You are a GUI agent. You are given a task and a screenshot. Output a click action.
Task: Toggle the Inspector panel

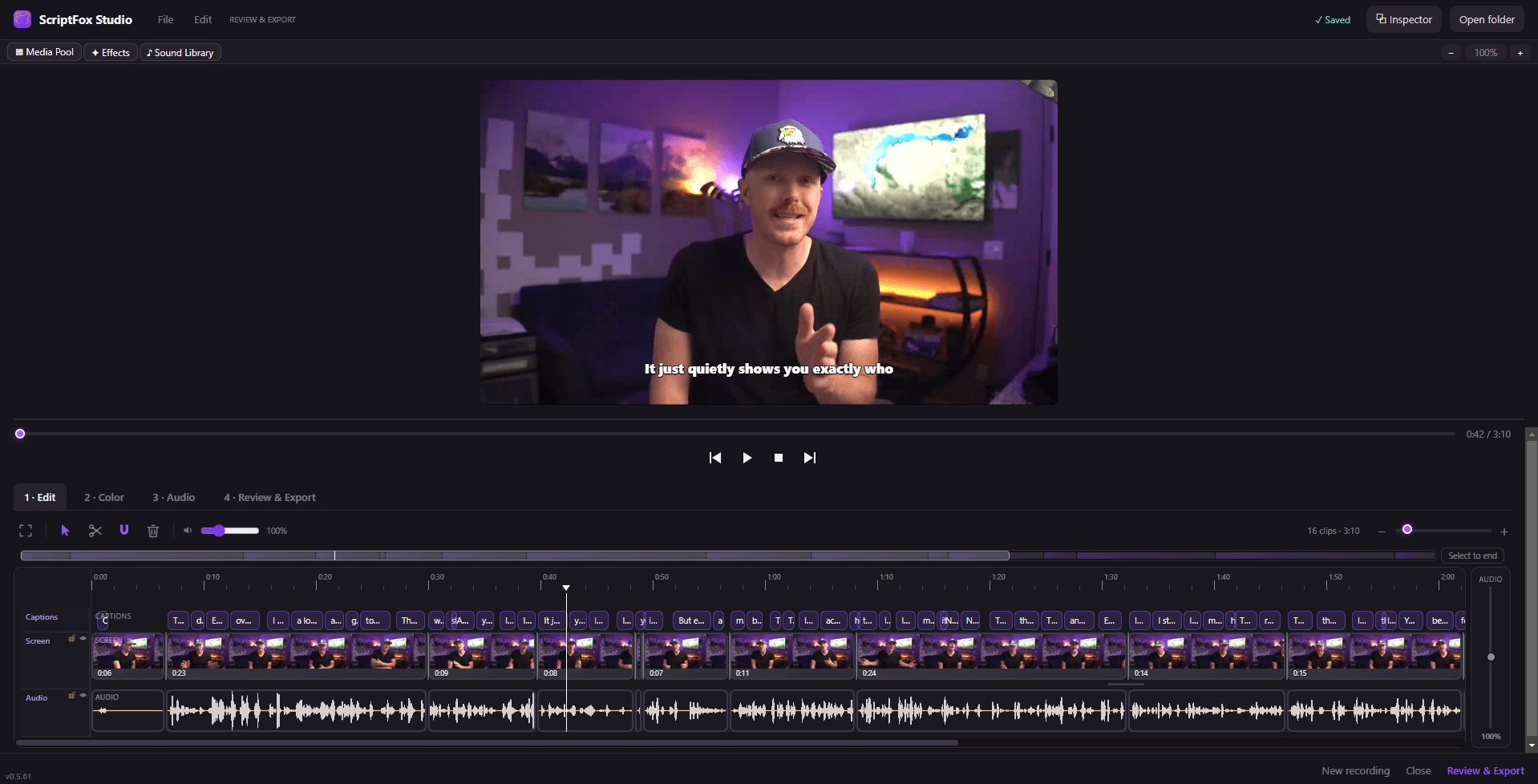[x=1404, y=19]
